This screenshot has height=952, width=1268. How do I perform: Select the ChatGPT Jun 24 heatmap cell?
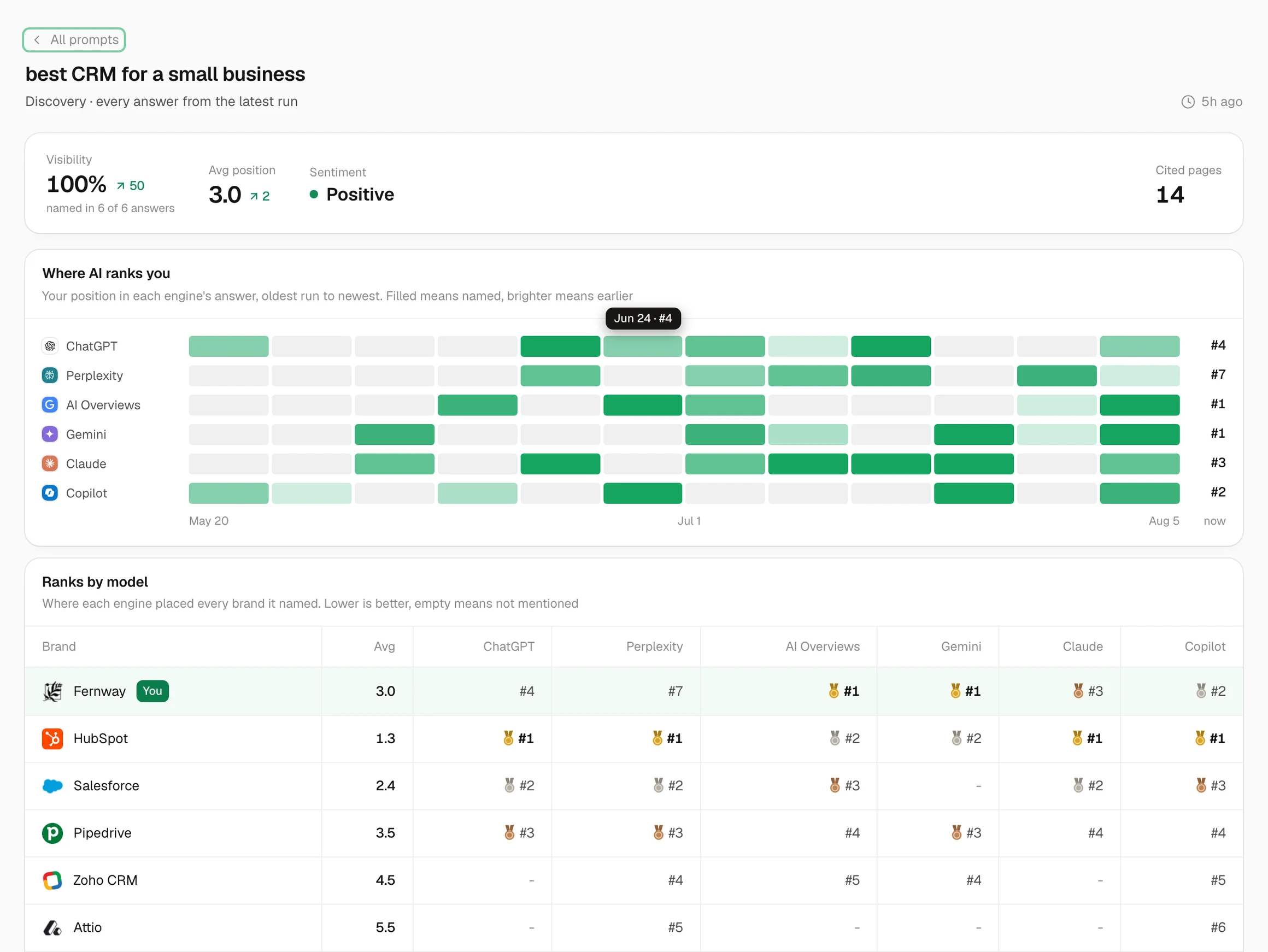click(x=643, y=346)
